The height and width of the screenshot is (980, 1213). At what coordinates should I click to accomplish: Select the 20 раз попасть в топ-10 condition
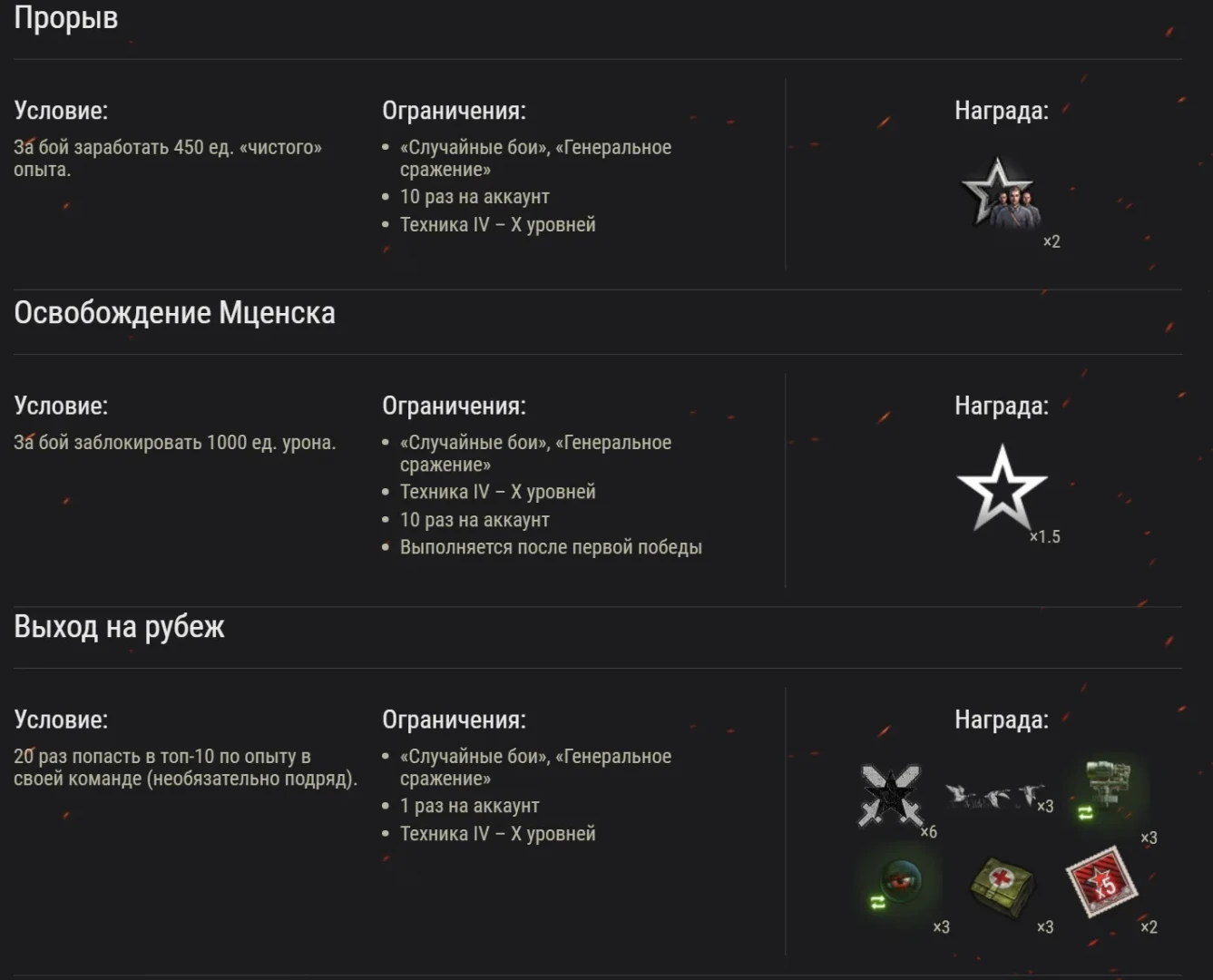coord(185,768)
